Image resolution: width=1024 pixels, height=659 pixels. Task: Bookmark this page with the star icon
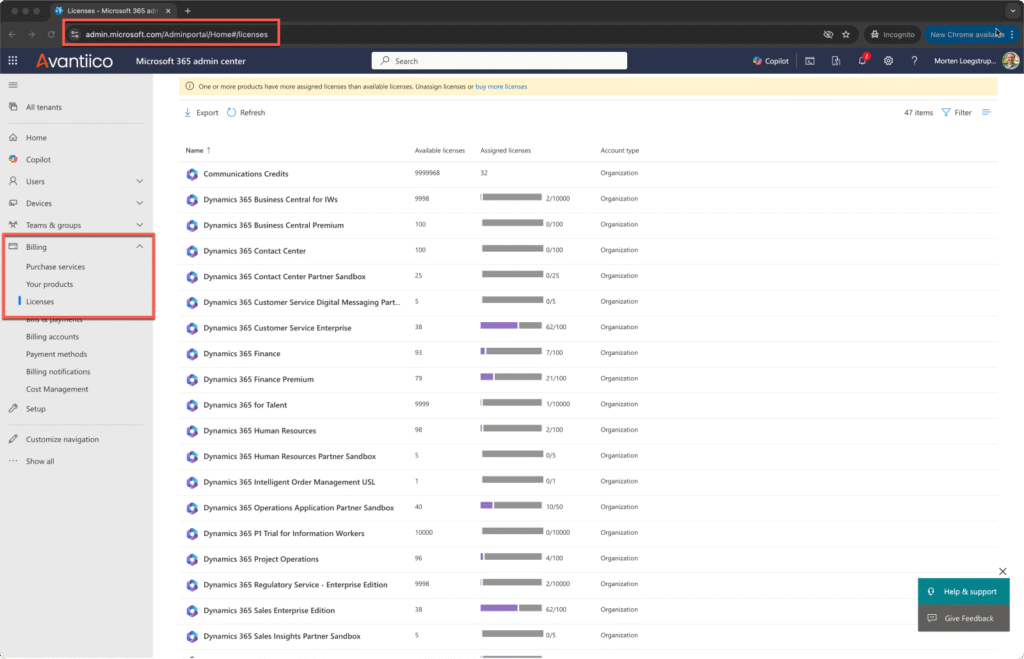click(x=846, y=34)
